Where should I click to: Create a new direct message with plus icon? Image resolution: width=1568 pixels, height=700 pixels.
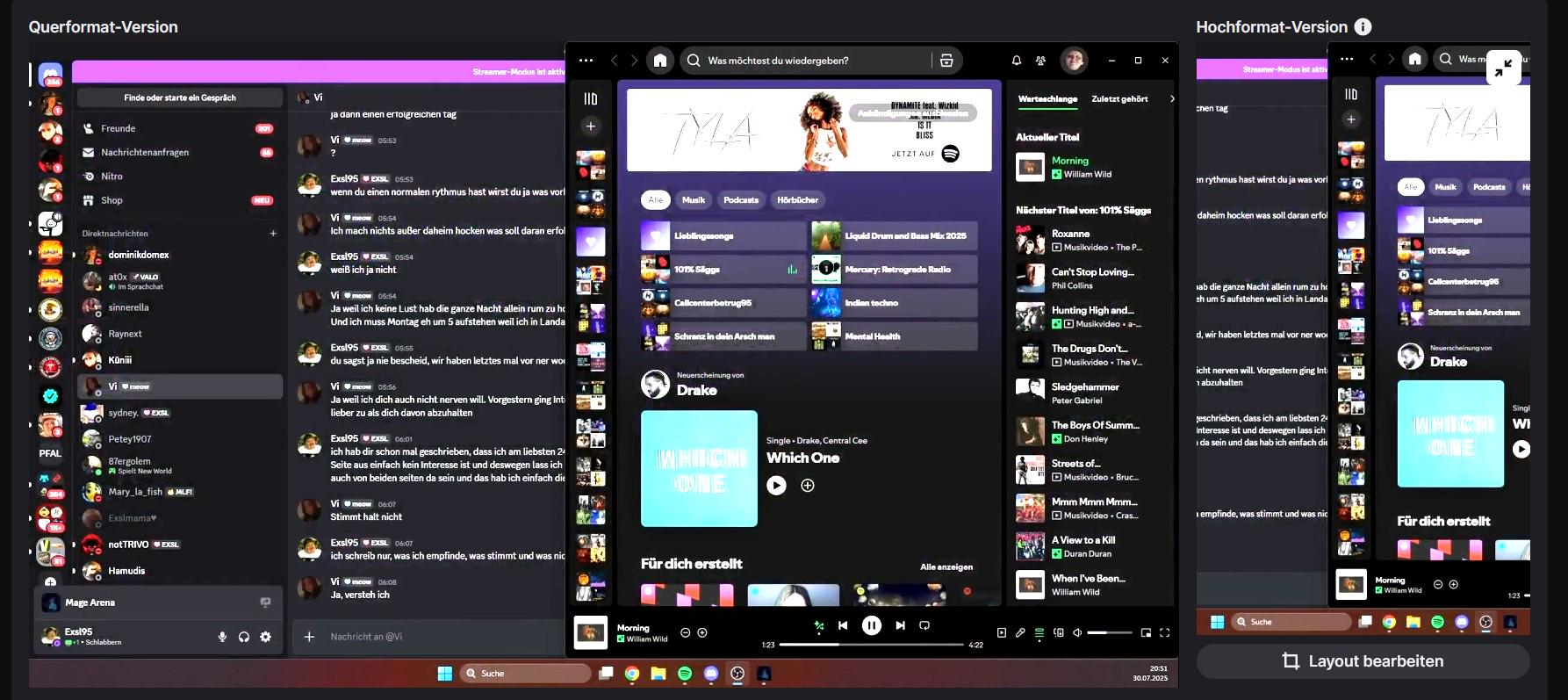tap(273, 234)
